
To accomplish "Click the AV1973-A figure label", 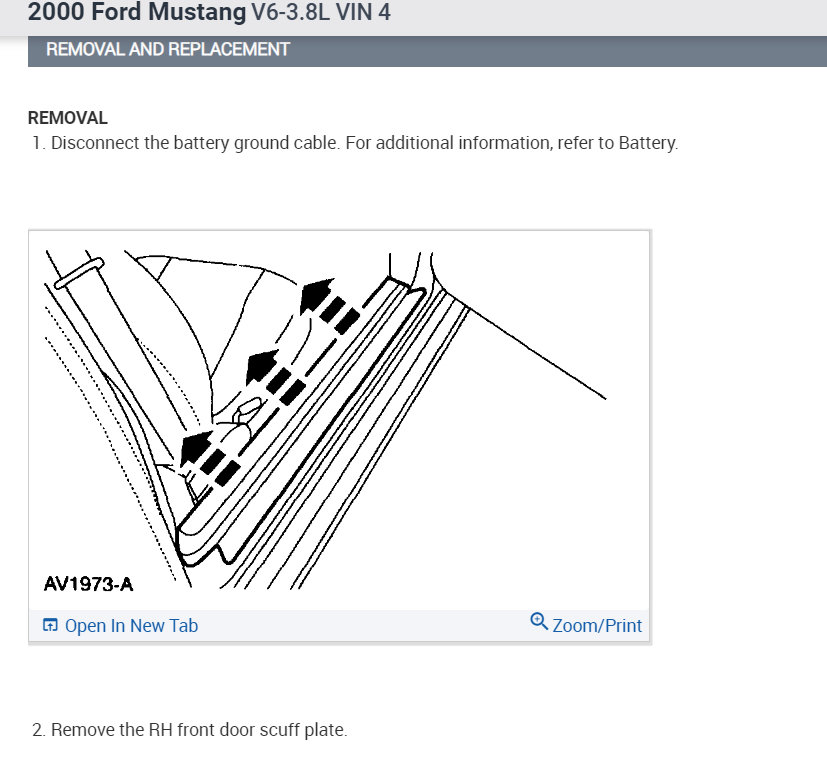I will [x=89, y=584].
